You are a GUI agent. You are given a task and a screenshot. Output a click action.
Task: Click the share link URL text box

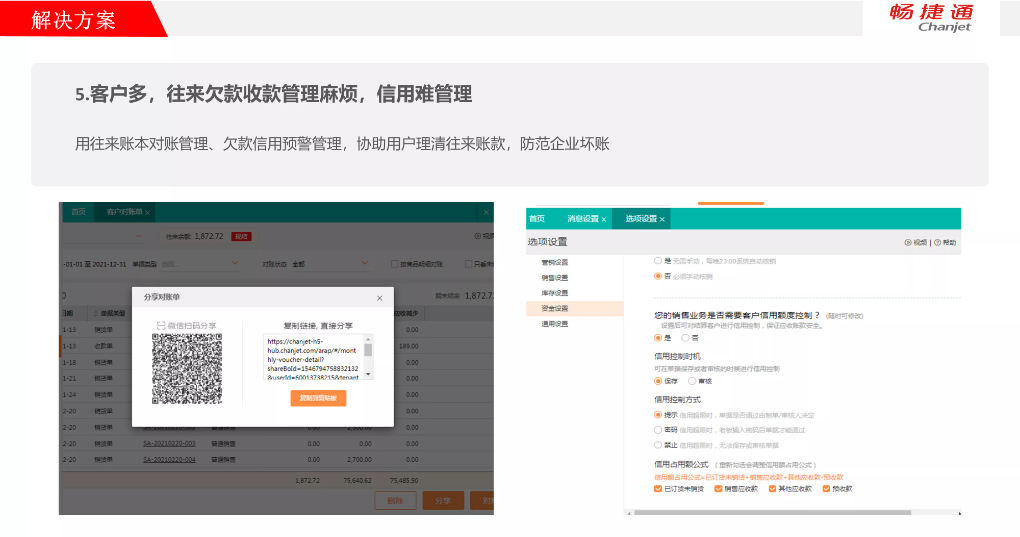pyautogui.click(x=318, y=357)
